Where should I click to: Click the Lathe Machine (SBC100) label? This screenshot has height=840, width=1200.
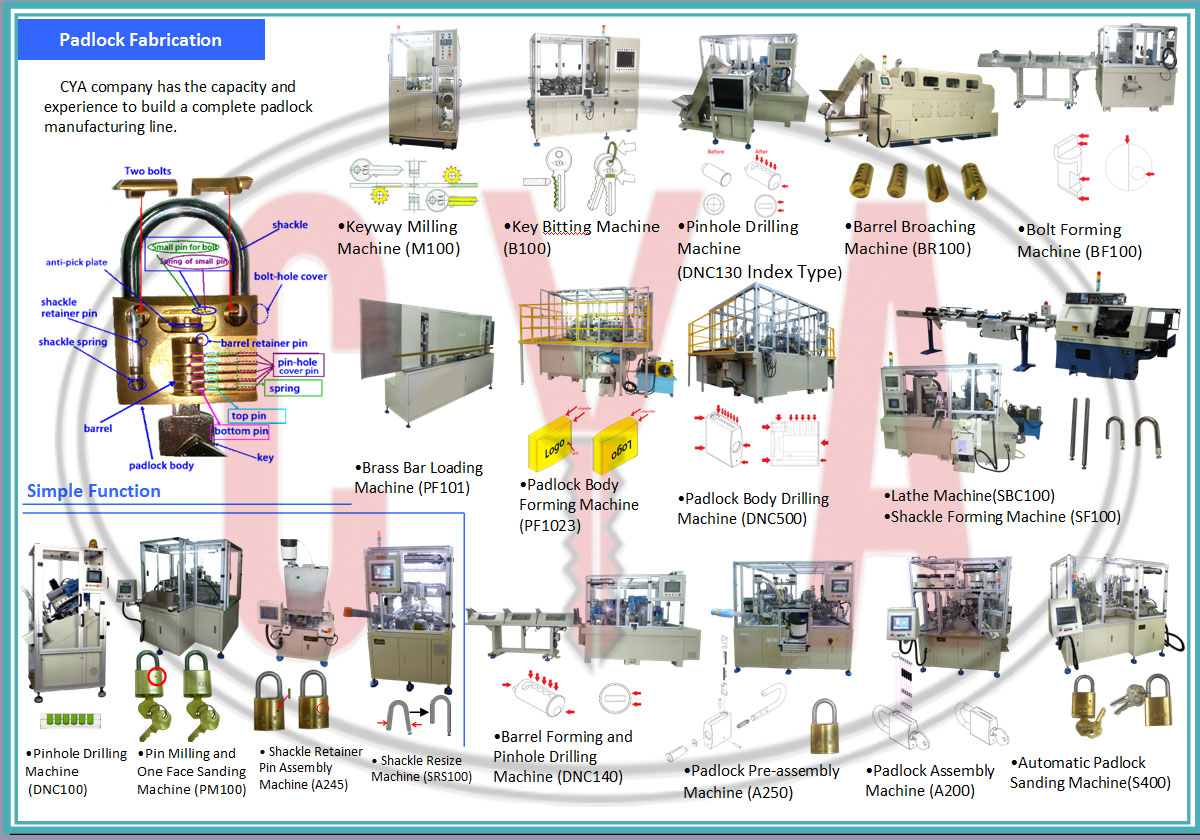[969, 495]
